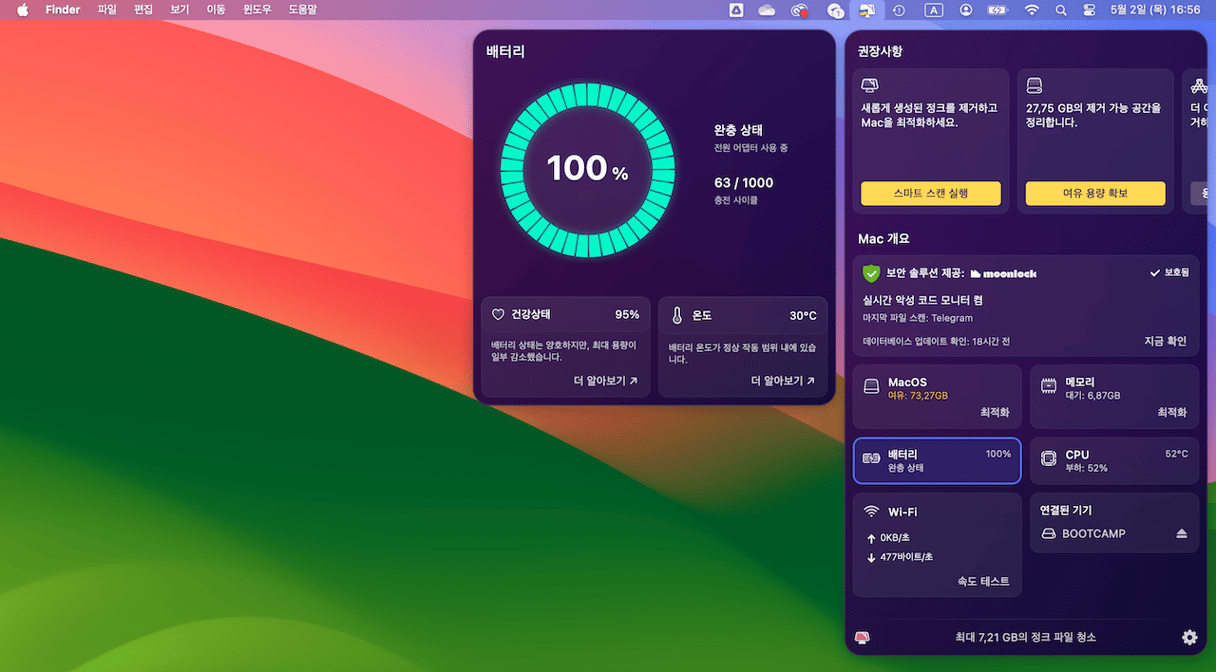This screenshot has width=1216, height=672.
Task: Click the 스마트 스캔 실행 button
Action: pos(930,194)
